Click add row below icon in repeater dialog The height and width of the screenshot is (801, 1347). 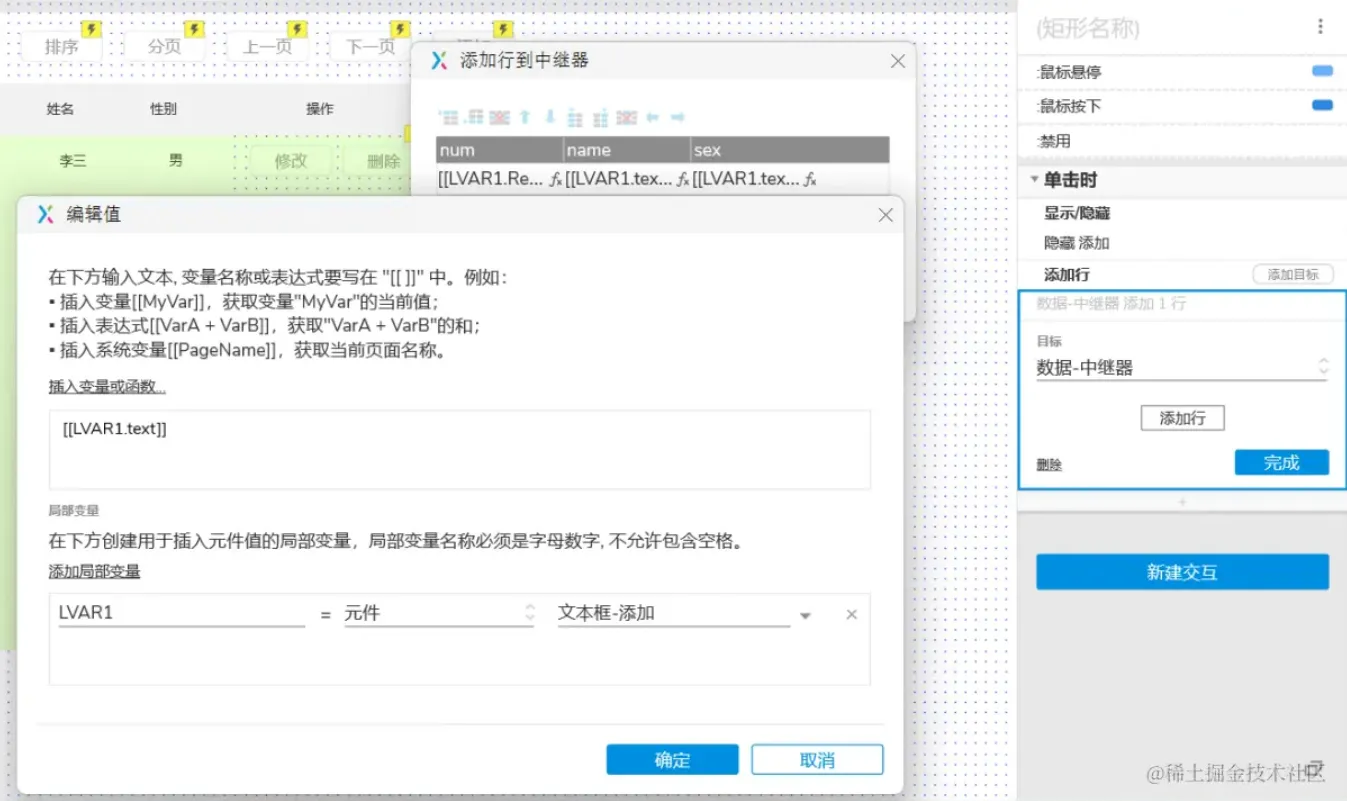(x=475, y=117)
